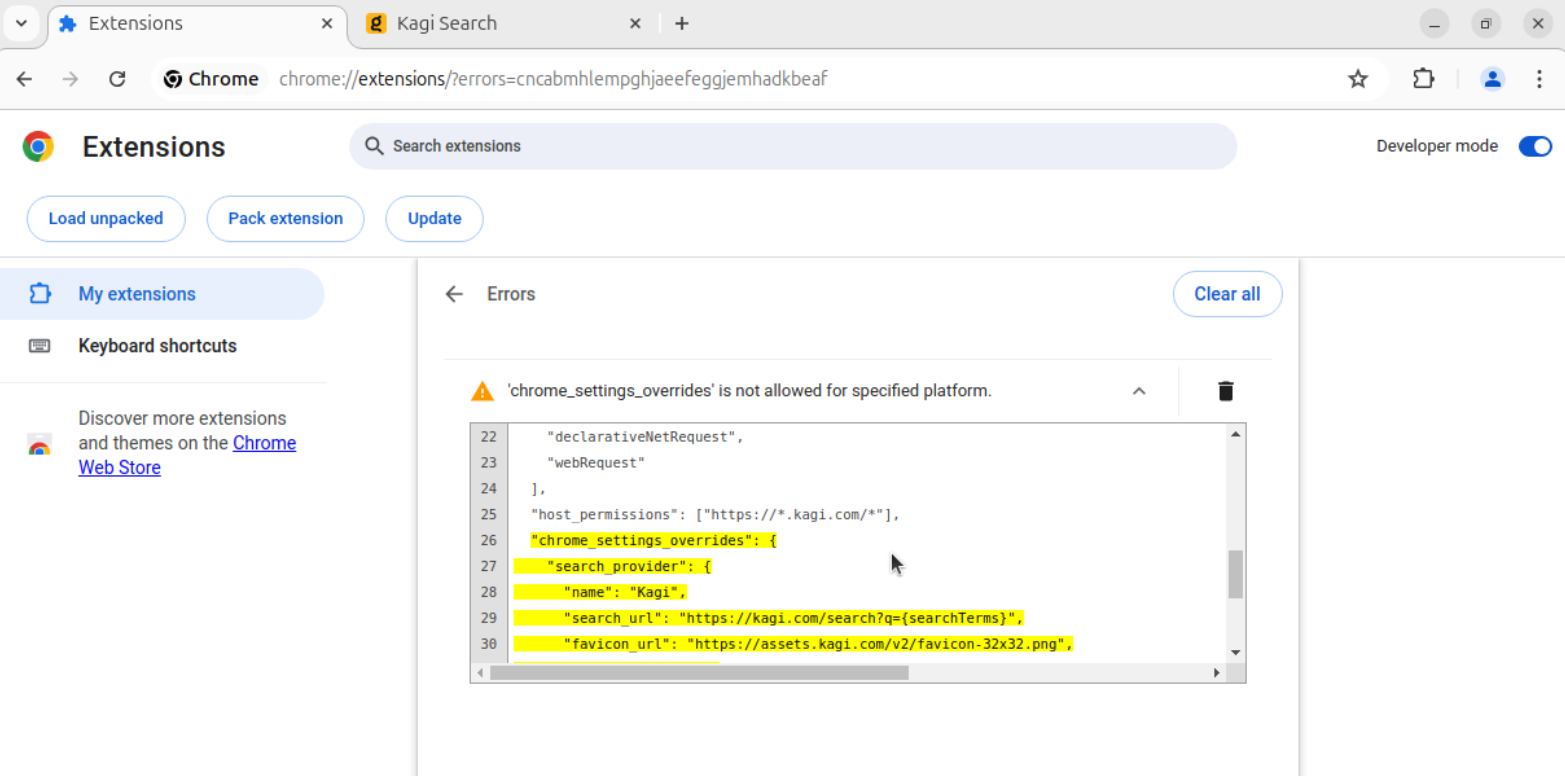Focus the Search extensions field
This screenshot has height=776, width=1565.
click(793, 146)
